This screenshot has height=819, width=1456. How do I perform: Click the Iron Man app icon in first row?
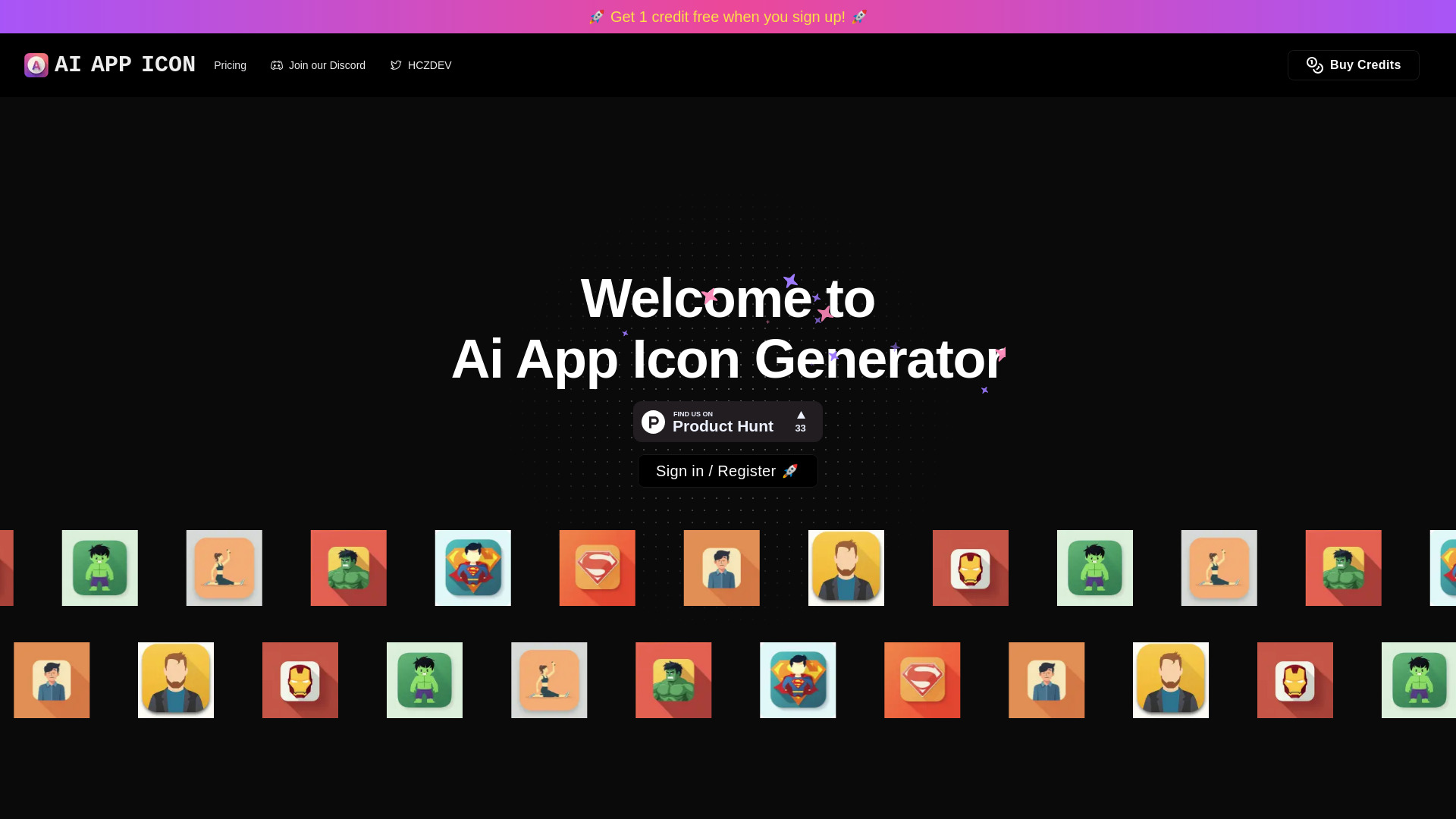coord(970,568)
